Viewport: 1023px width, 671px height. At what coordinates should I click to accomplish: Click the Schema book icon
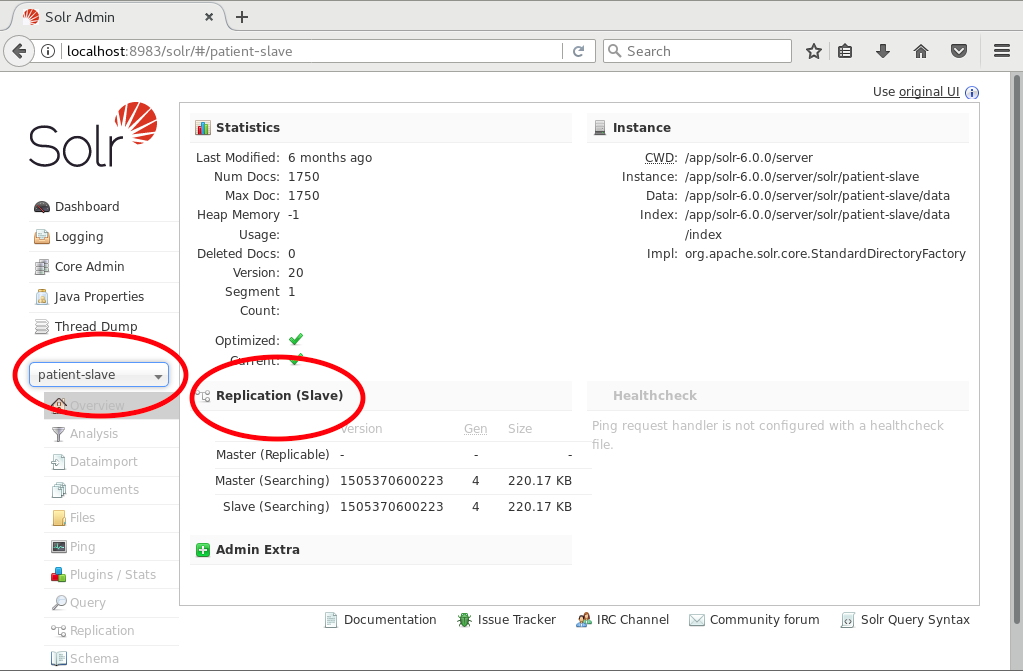coord(59,659)
